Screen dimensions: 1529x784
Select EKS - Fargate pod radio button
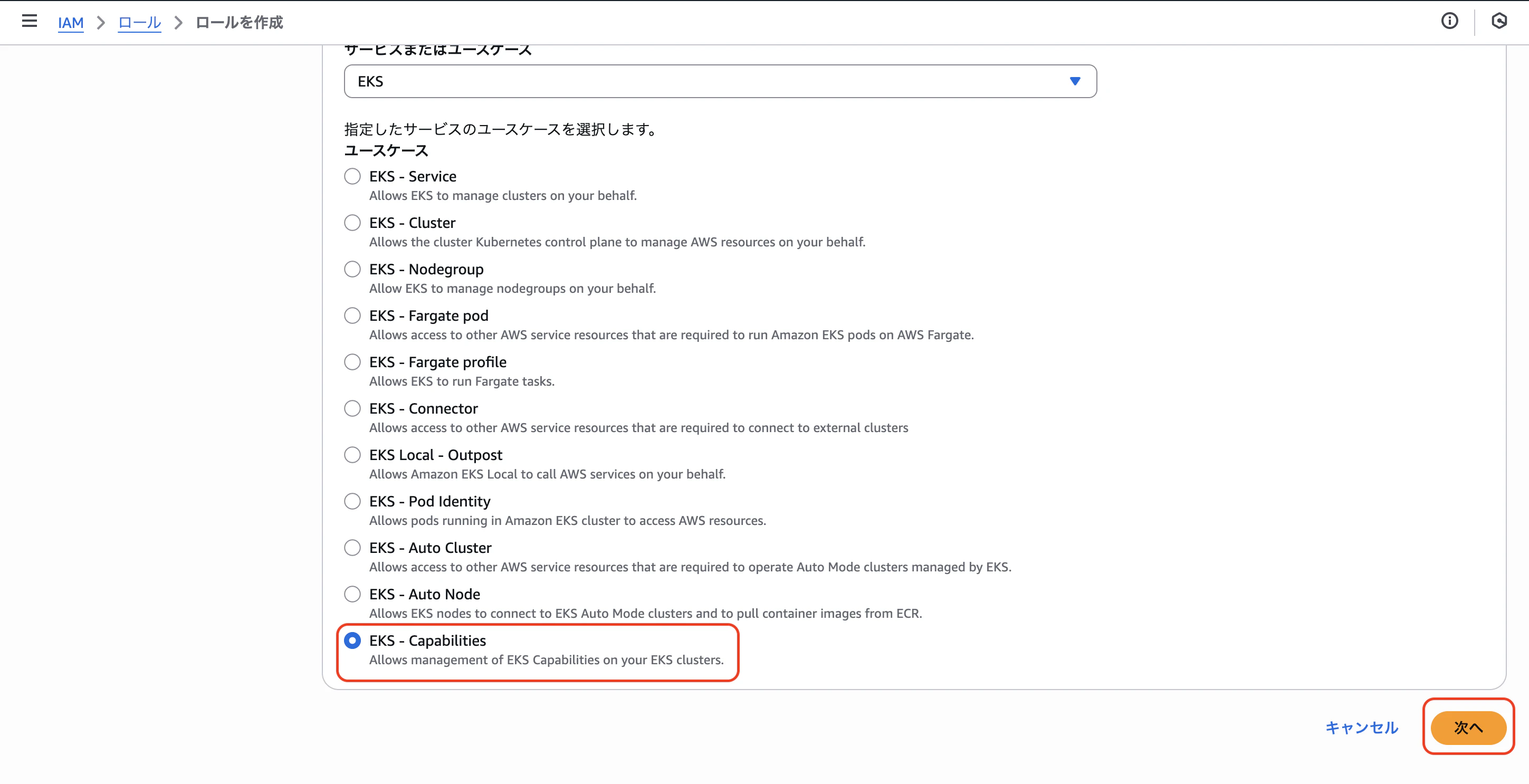352,315
